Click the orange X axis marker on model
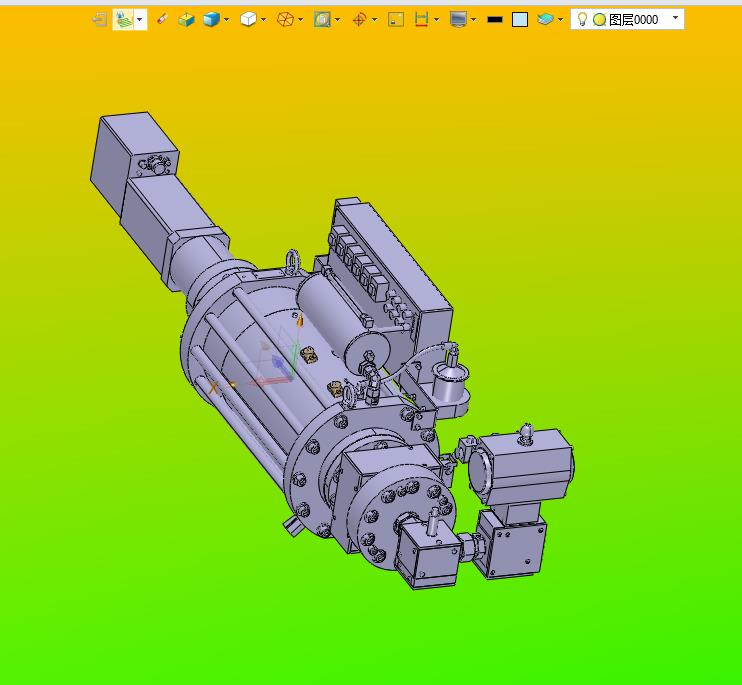This screenshot has height=685, width=742. (x=213, y=388)
